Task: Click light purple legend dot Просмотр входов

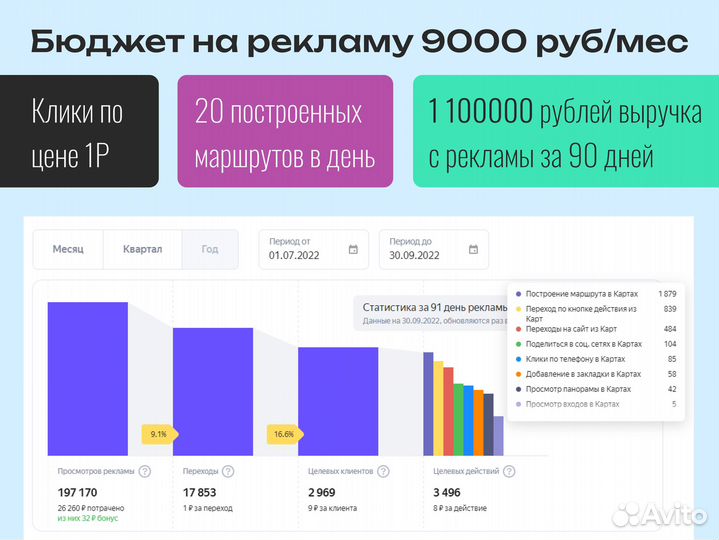Action: point(519,404)
